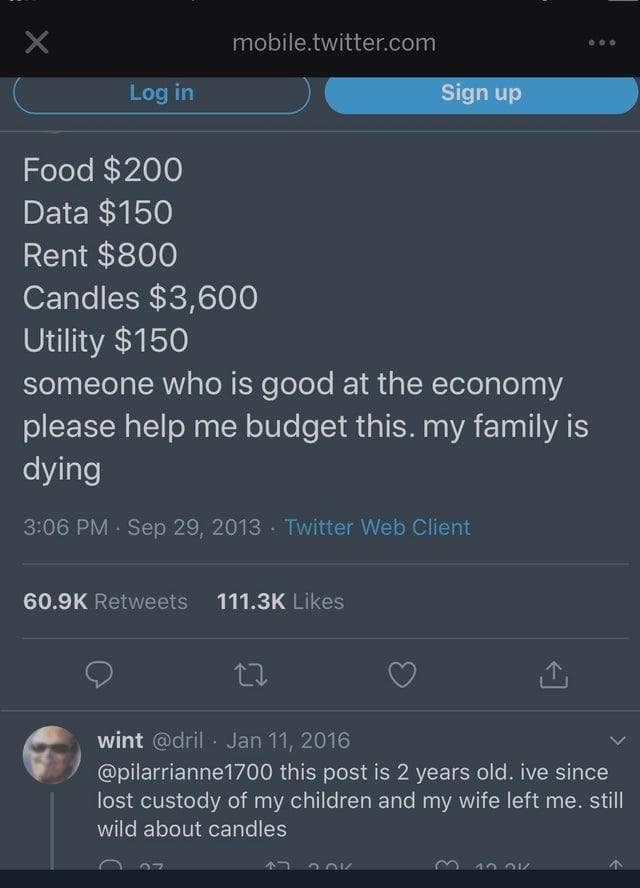The width and height of the screenshot is (640, 888).
Task: Expand the reply's chevron dropdown menu
Action: tap(618, 741)
